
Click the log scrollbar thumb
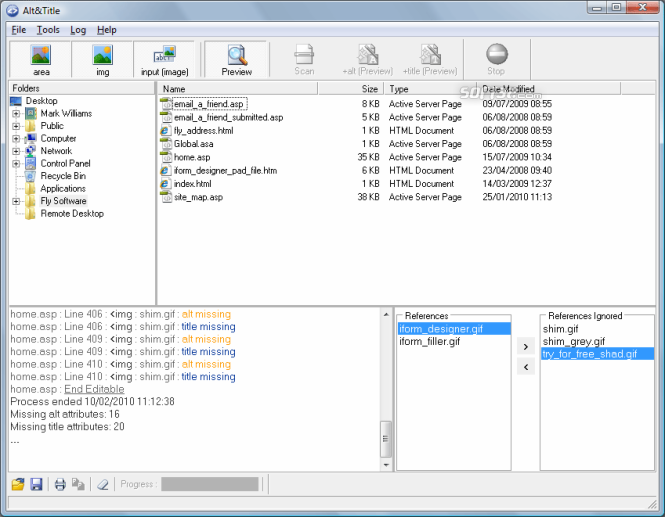(x=386, y=439)
